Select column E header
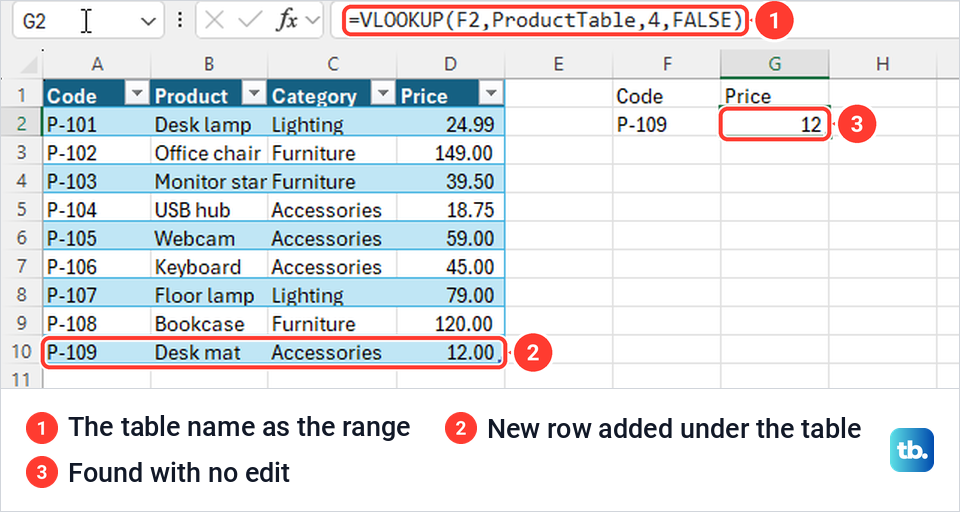The image size is (960, 512). [x=558, y=64]
